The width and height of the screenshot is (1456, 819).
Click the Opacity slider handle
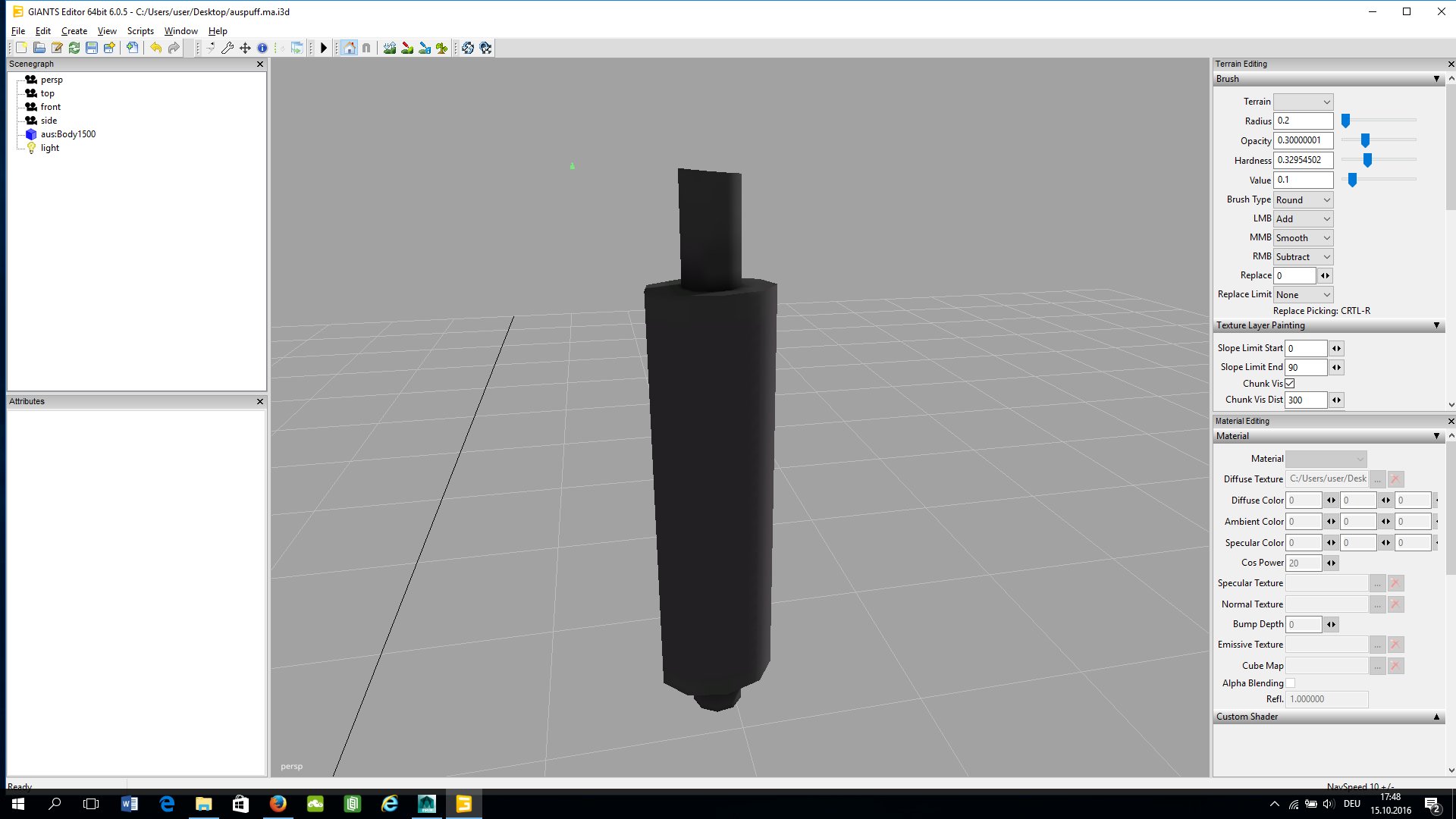tap(1365, 140)
